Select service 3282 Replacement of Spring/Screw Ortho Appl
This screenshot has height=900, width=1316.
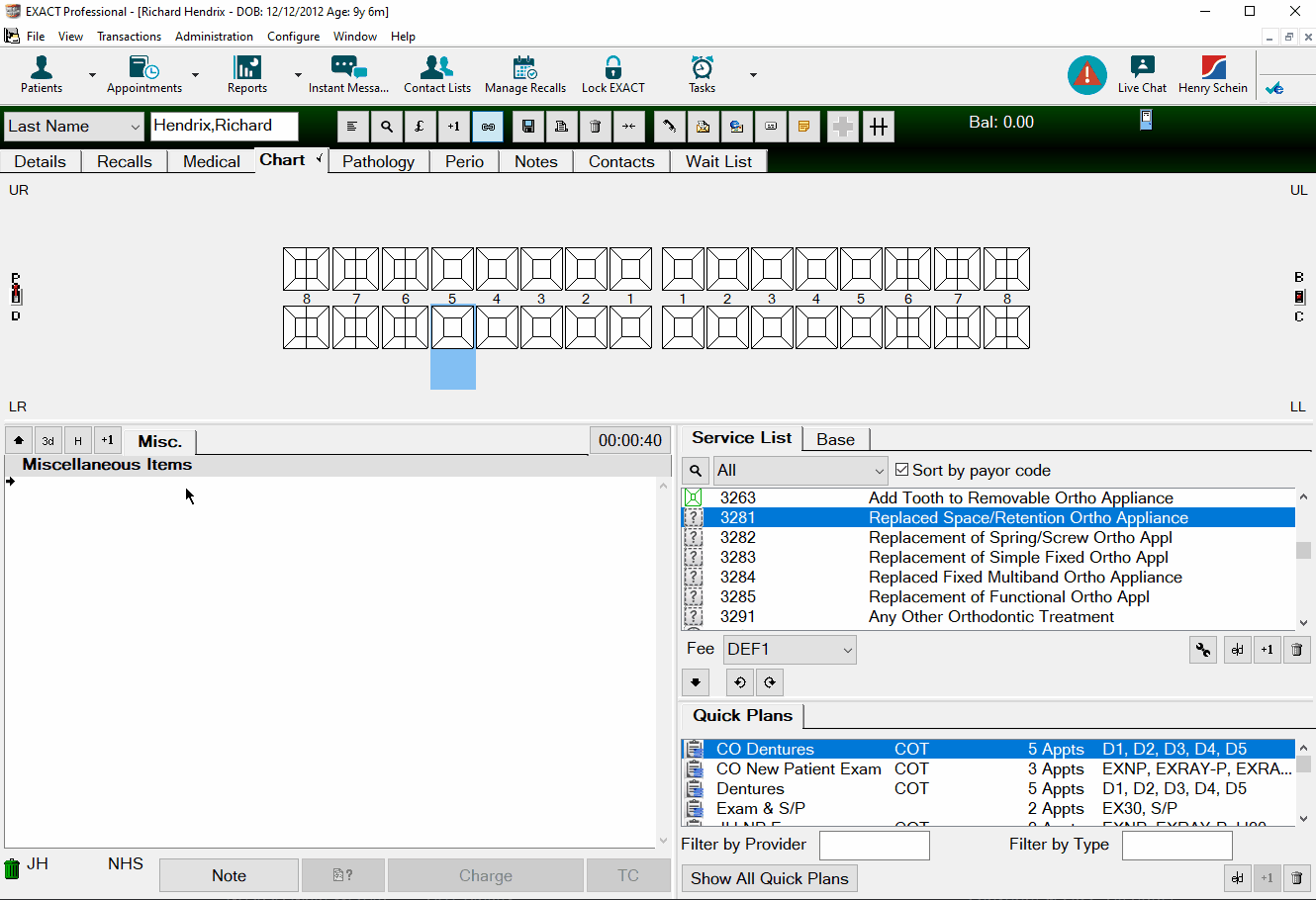[x=988, y=537]
